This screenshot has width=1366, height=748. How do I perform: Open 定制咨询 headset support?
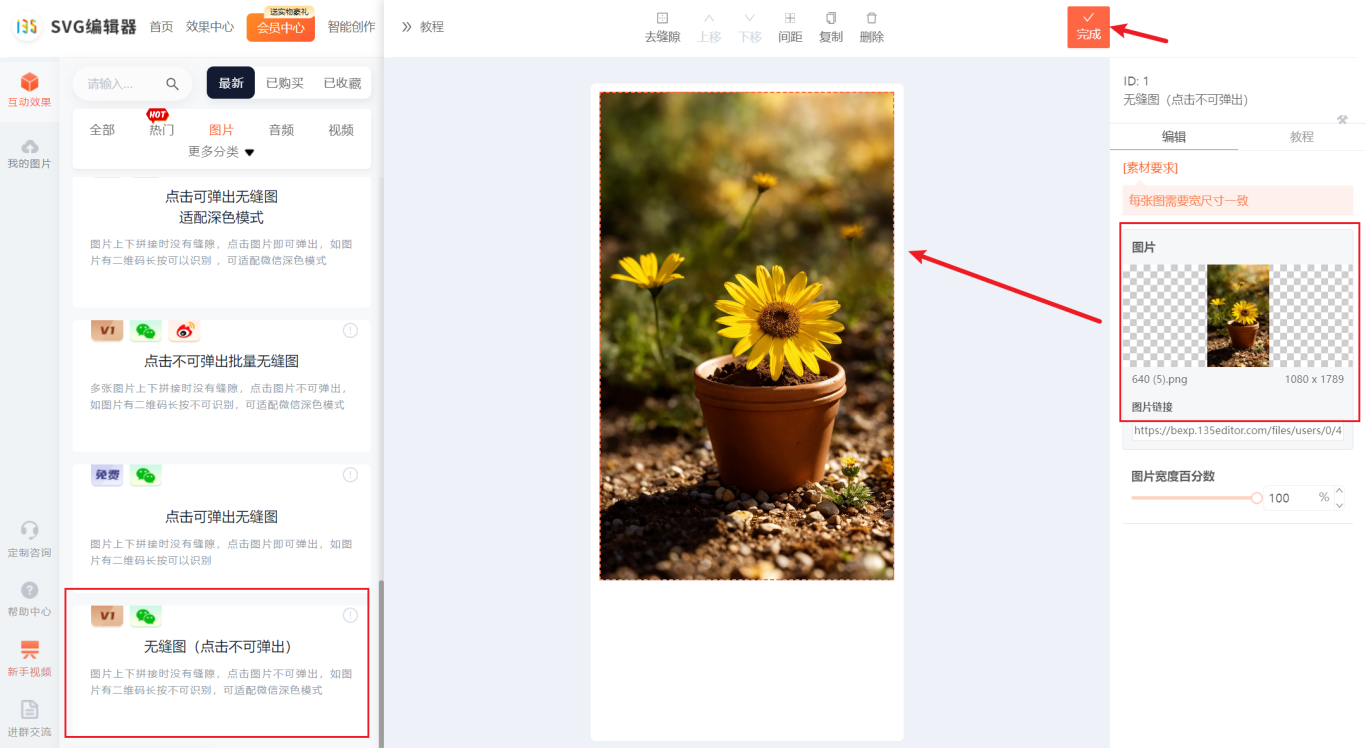coord(29,540)
